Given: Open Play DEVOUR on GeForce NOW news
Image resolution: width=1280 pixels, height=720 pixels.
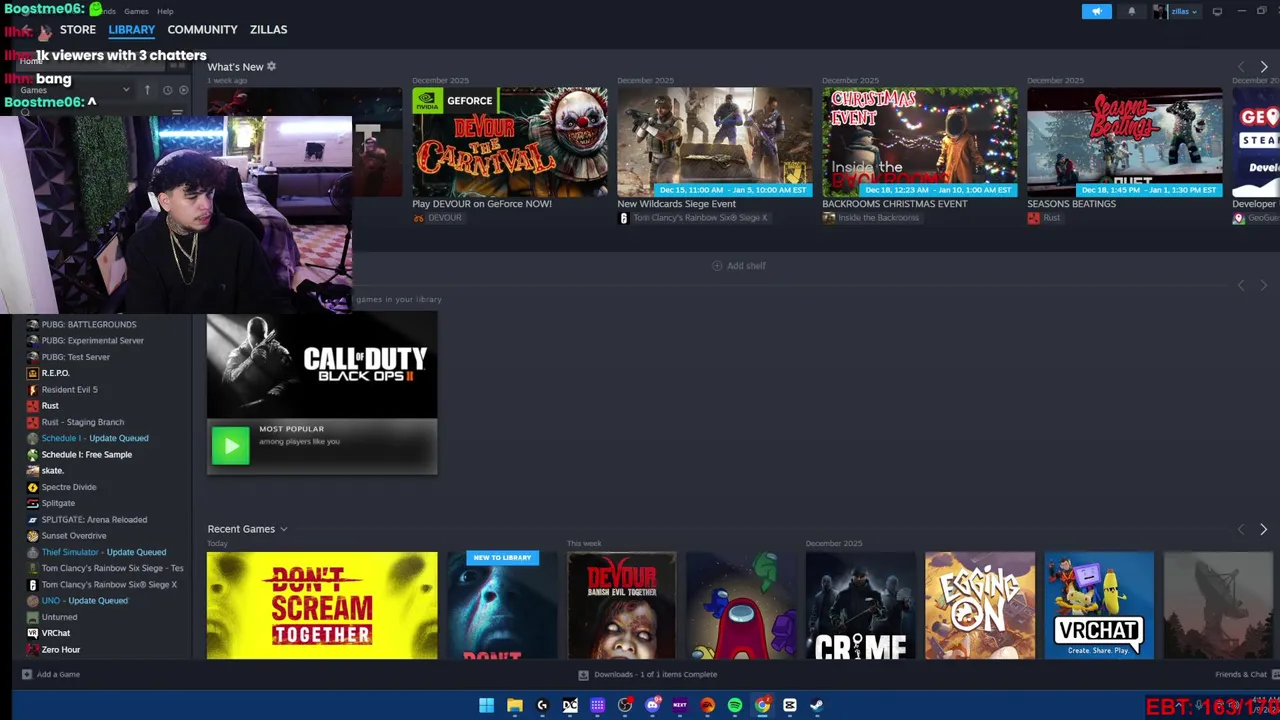Looking at the screenshot, I should coord(510,142).
